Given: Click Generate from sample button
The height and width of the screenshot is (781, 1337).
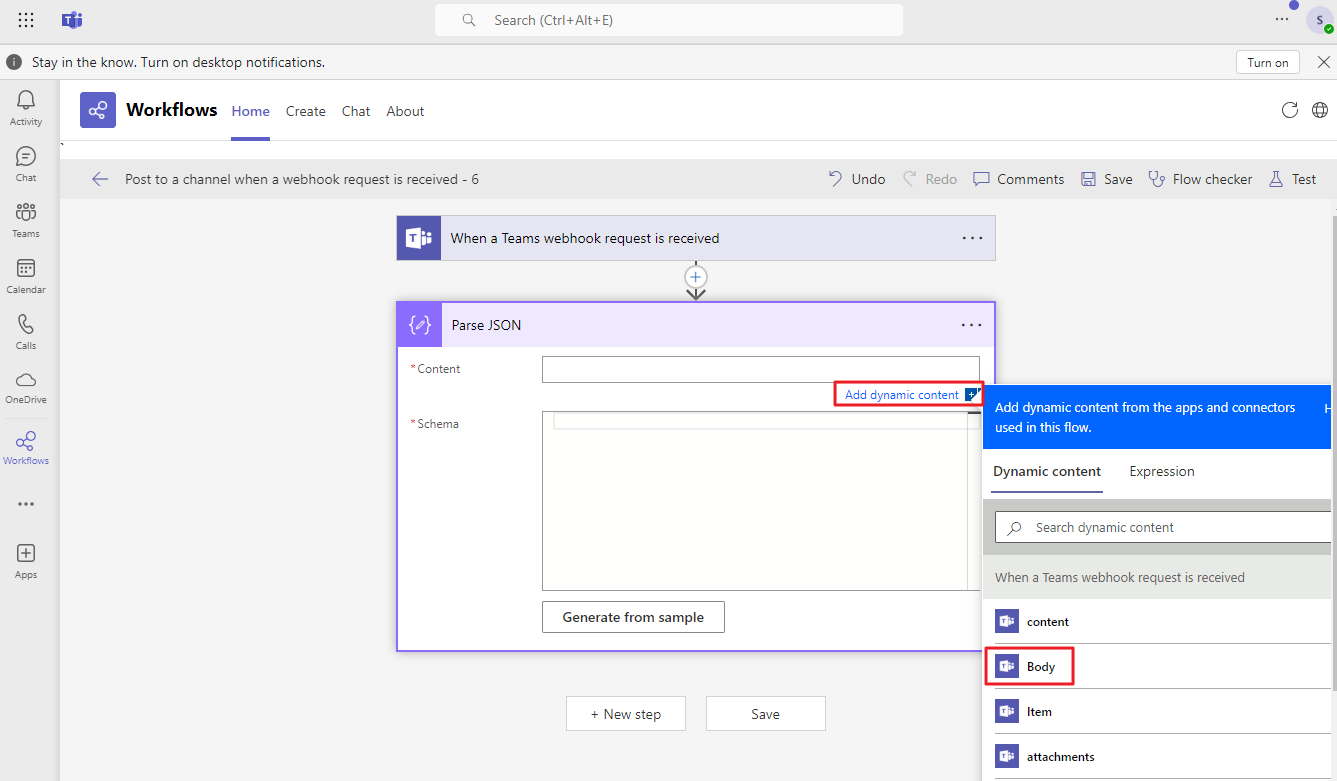Looking at the screenshot, I should click(x=633, y=617).
